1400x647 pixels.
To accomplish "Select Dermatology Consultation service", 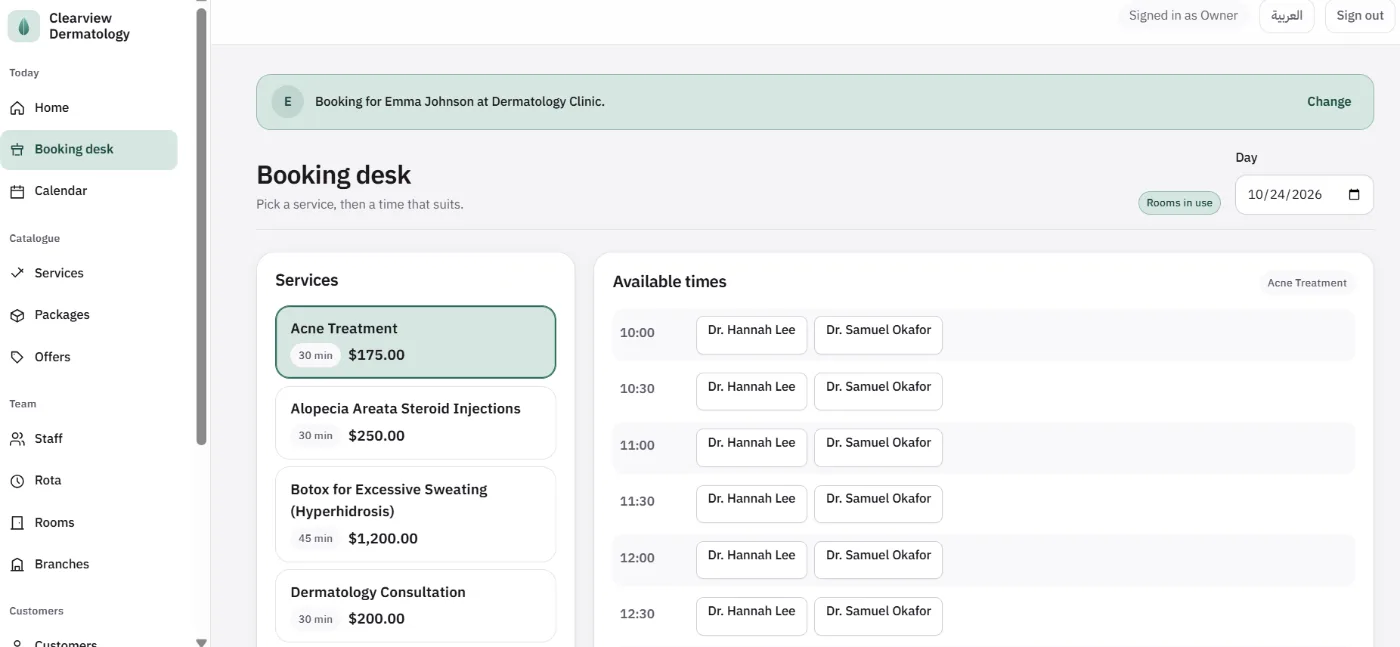I will click(415, 606).
